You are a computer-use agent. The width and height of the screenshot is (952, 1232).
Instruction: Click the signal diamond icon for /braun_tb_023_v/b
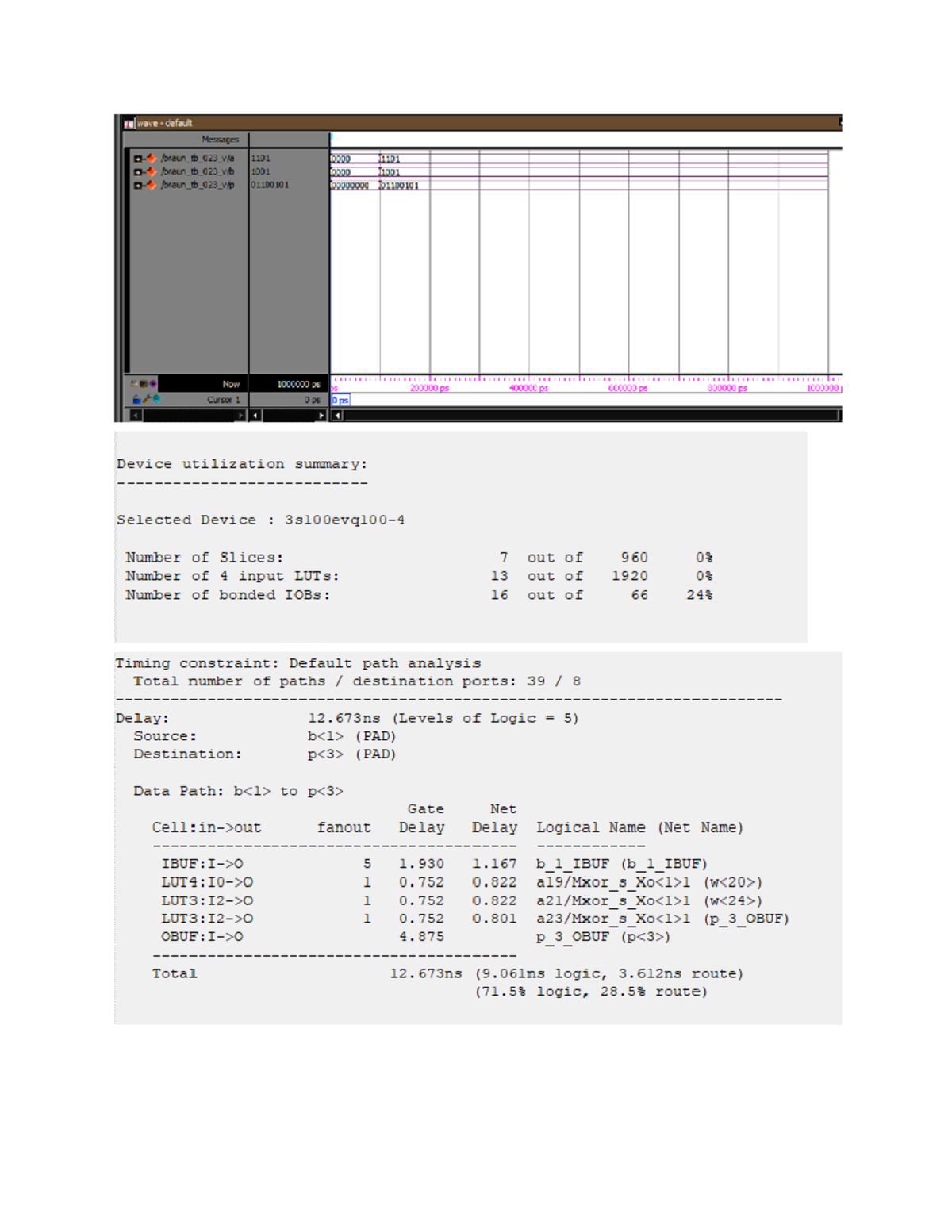[152, 172]
